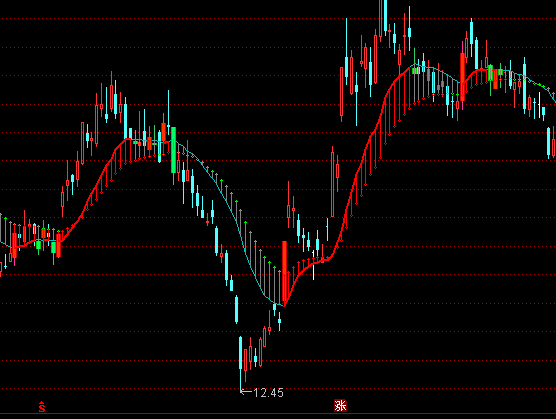Viewport: 556px width, 419px height.
Task: Click the white candlestick beside the '1' marker
Action: tap(313, 264)
